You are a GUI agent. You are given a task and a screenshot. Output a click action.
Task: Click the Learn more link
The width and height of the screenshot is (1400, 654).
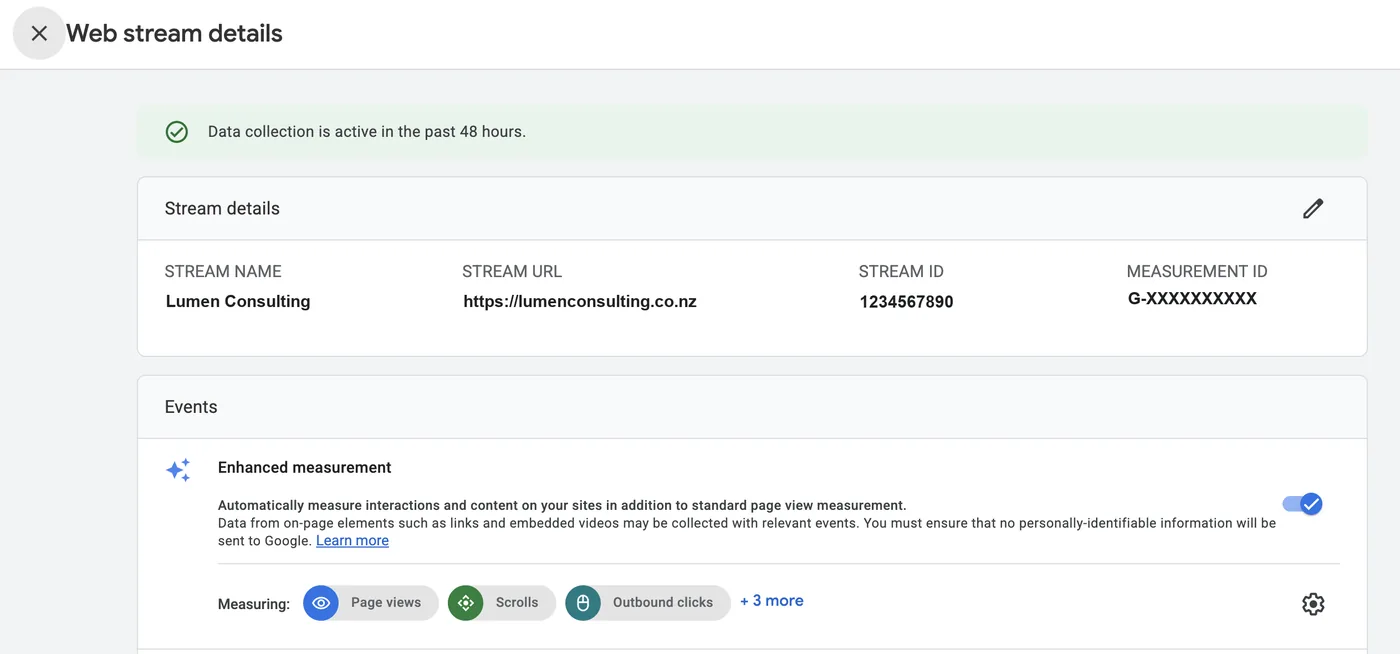tap(352, 540)
